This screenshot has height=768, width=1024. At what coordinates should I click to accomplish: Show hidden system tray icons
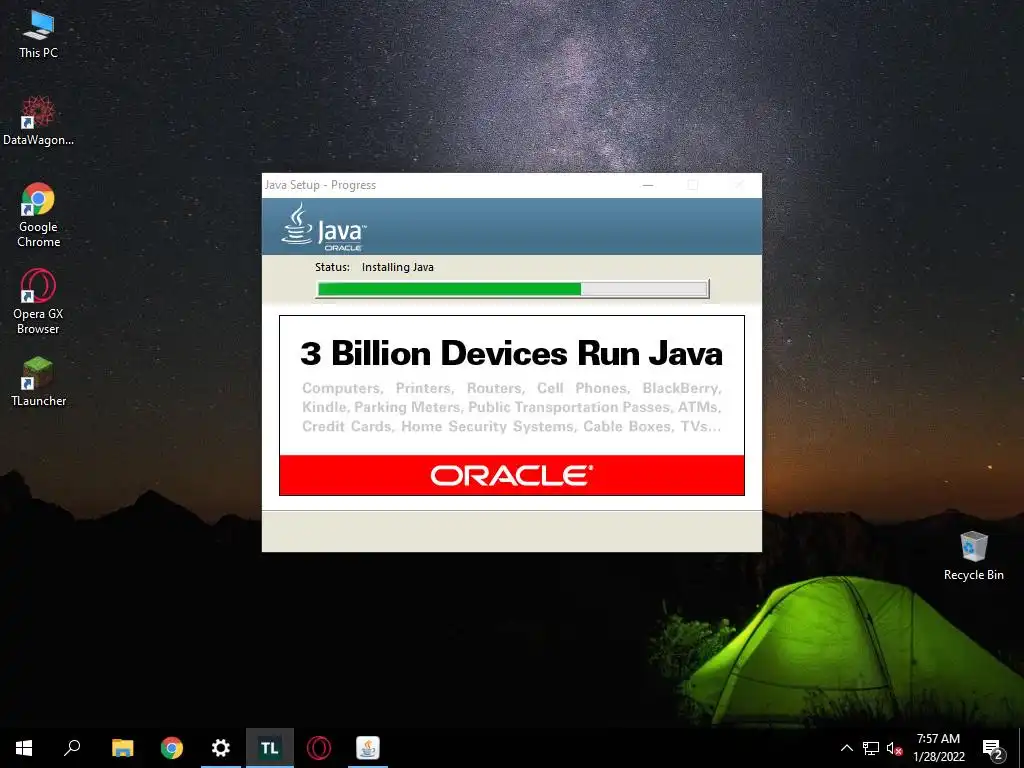846,748
